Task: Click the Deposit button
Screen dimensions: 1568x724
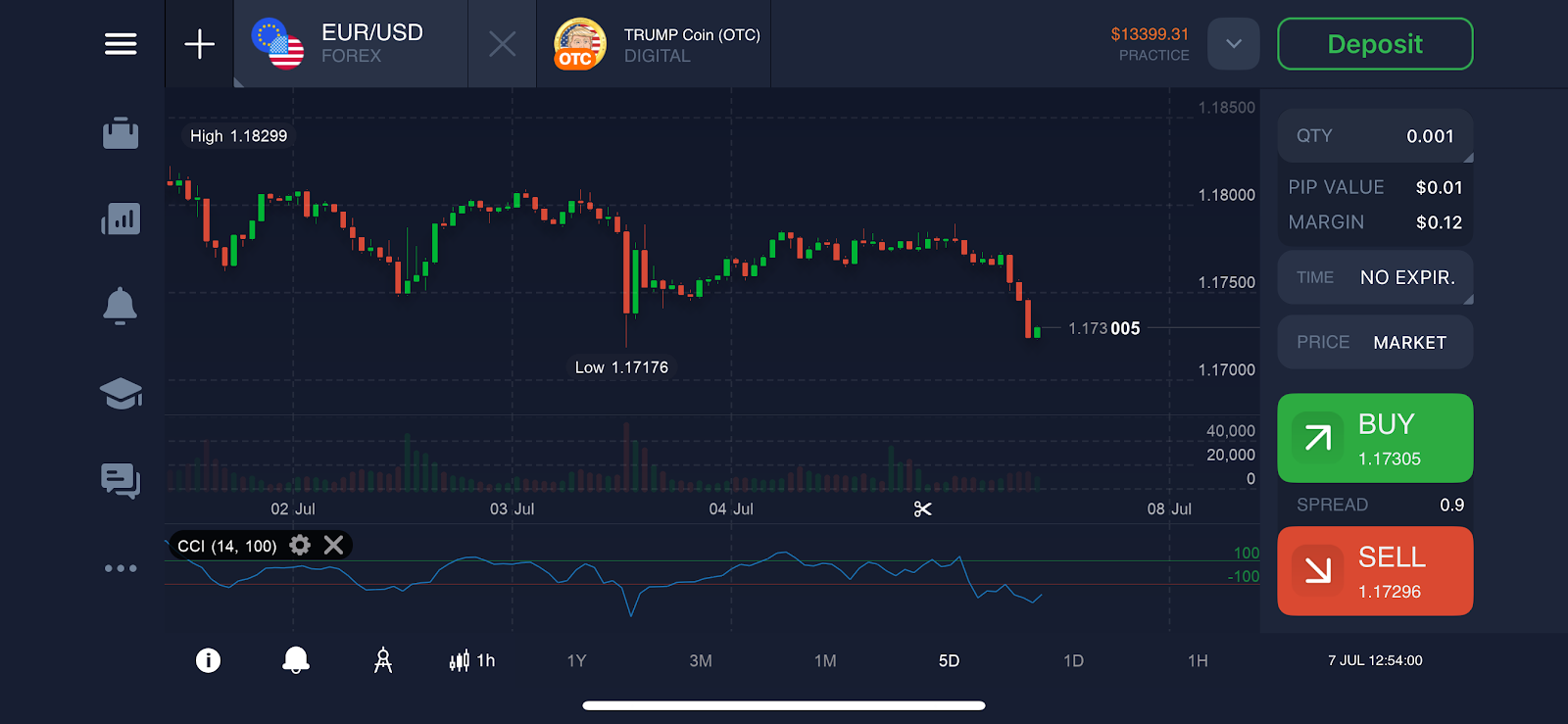Action: pyautogui.click(x=1375, y=44)
